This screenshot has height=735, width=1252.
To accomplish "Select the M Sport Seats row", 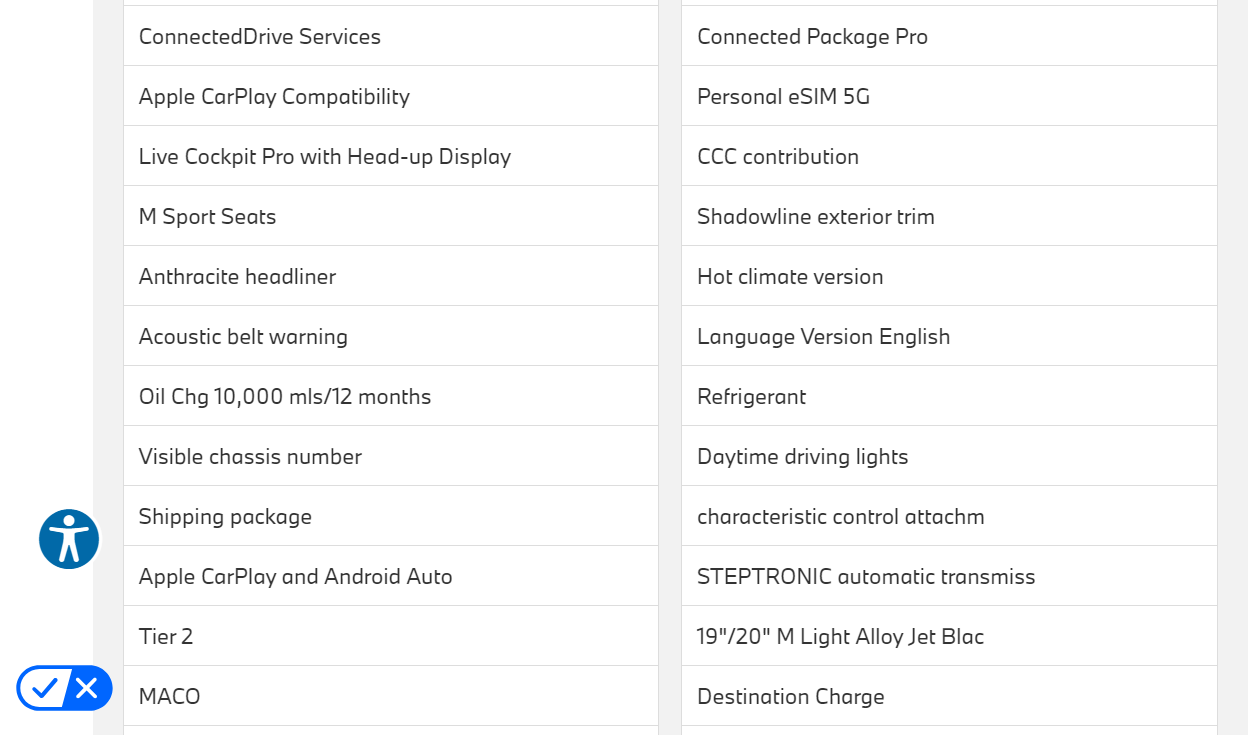I will [207, 217].
